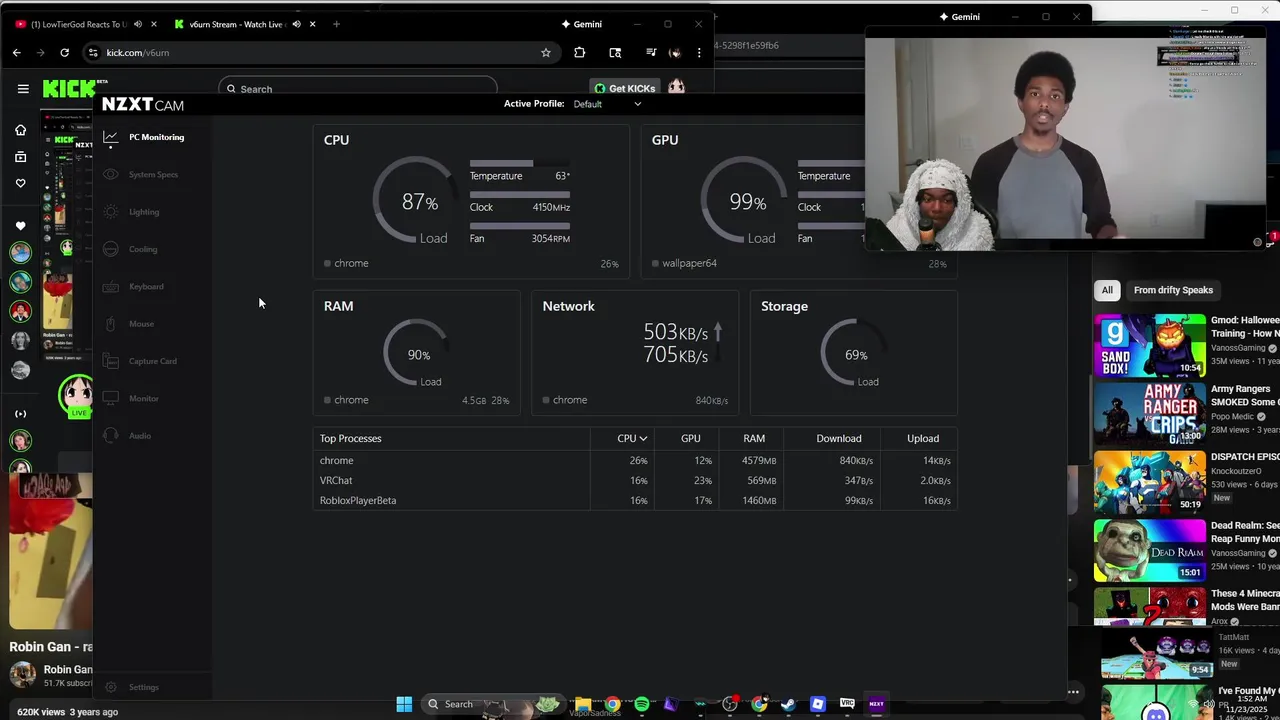
Task: Open NZXT CAM Settings gear
Action: click(x=111, y=687)
